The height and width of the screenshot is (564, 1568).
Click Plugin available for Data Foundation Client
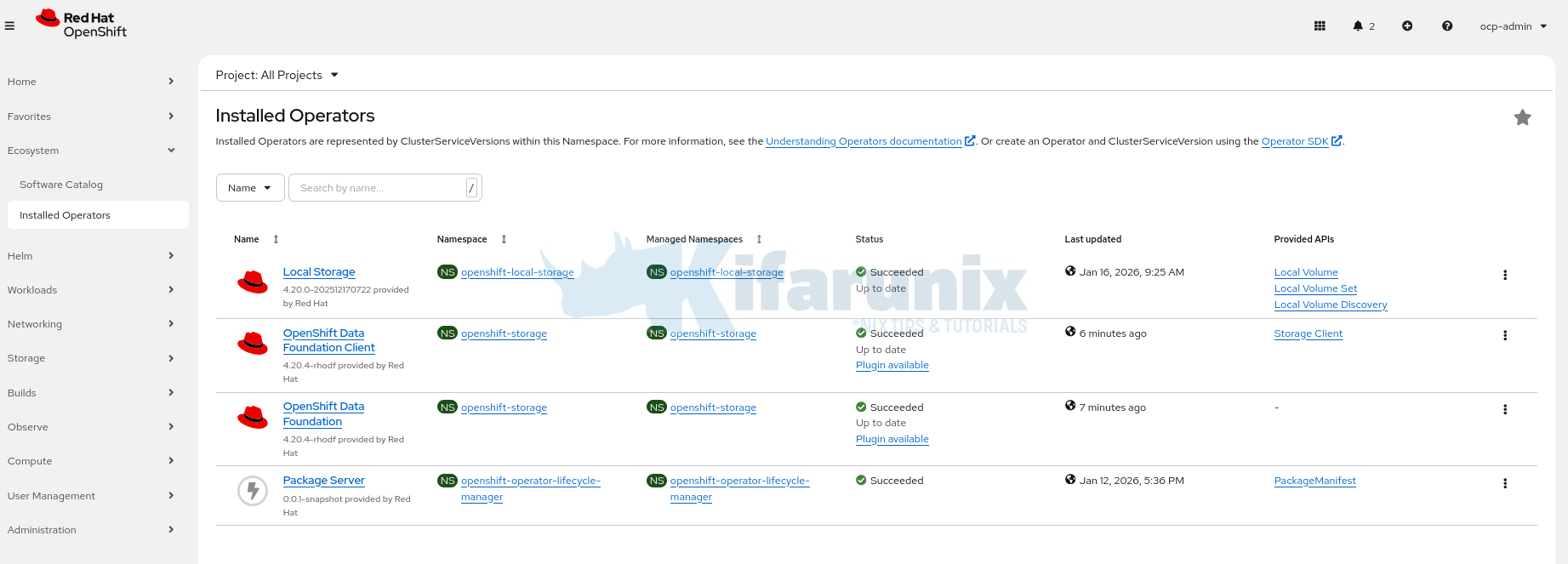pos(892,365)
